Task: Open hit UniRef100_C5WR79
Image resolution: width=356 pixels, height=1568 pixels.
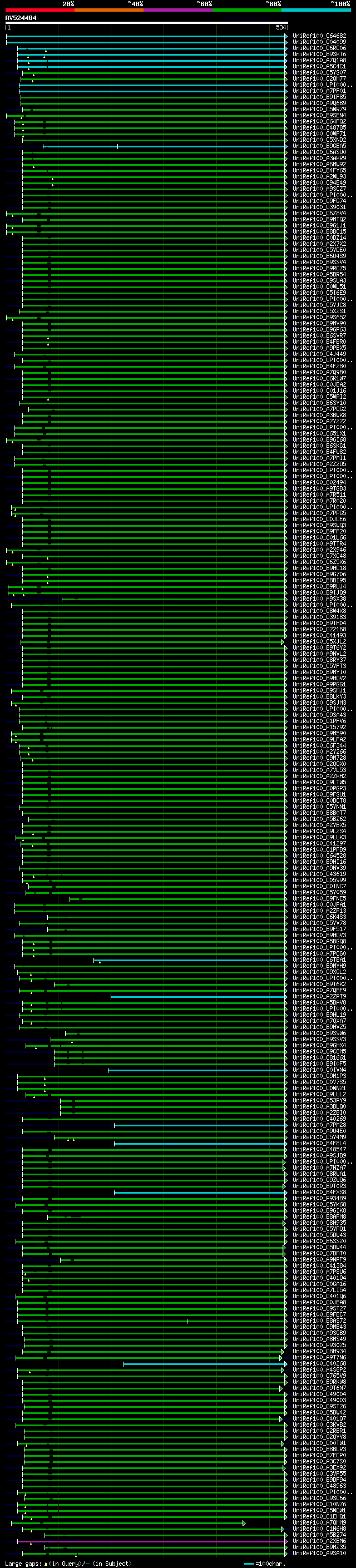Action: 319,109
